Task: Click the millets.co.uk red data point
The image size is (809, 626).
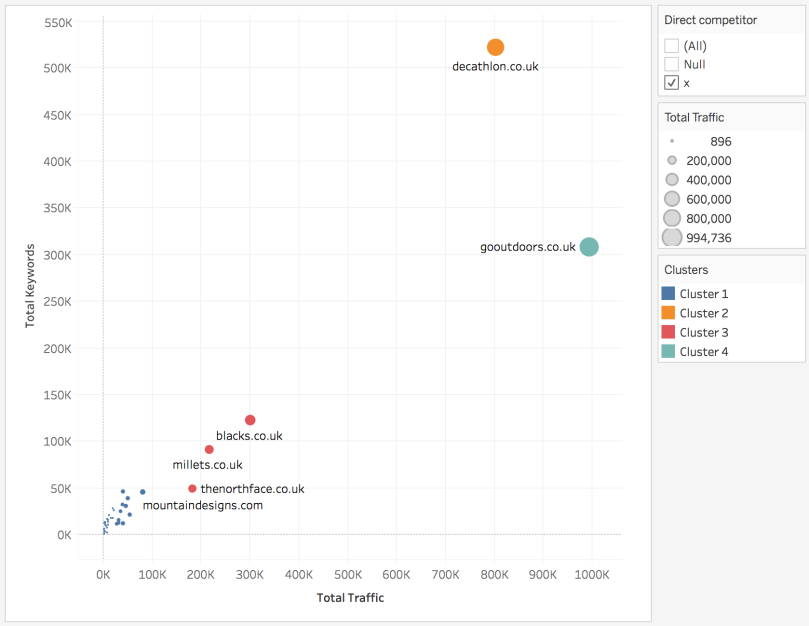Action: (x=209, y=450)
